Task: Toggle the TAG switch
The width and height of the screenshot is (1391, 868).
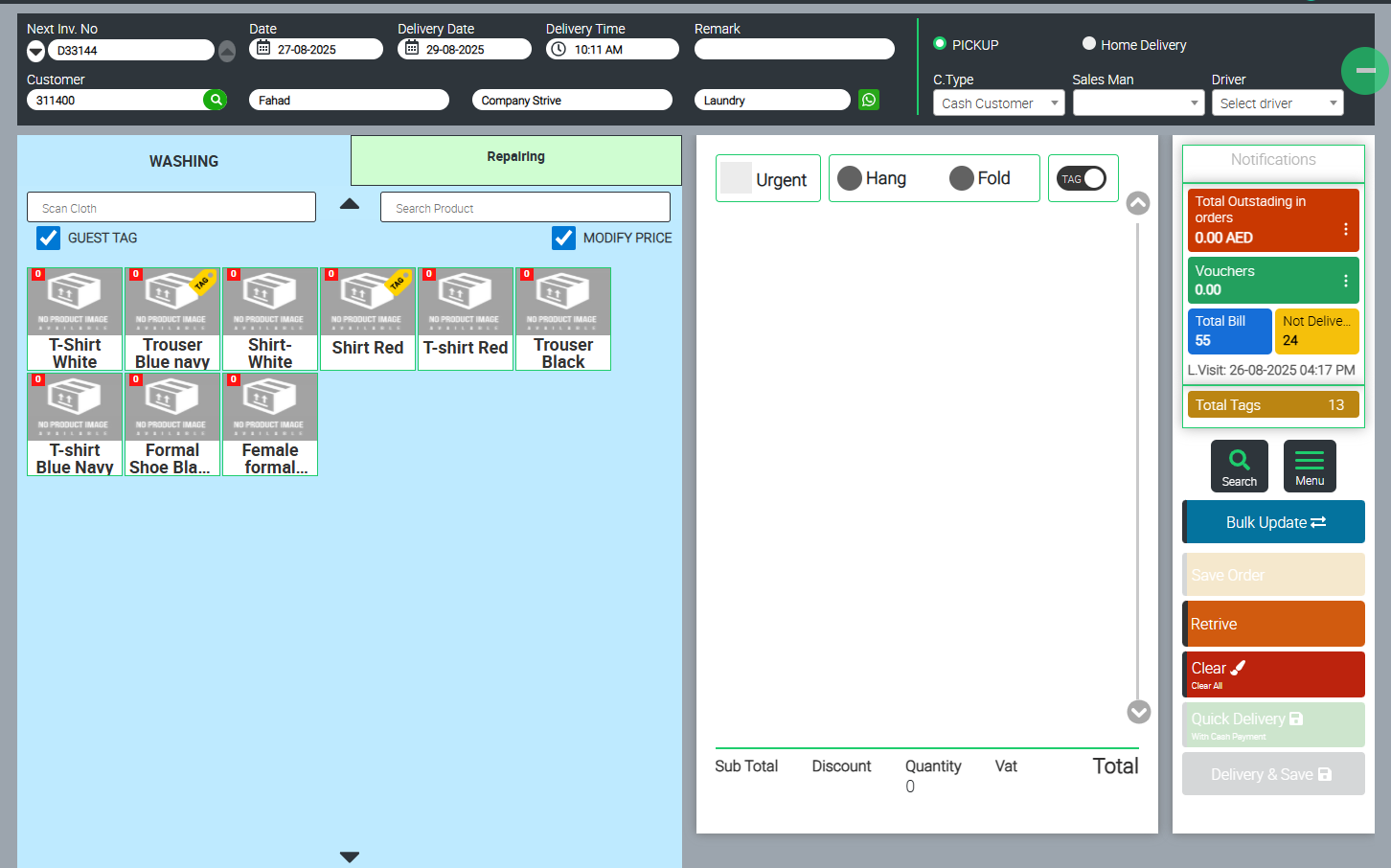Action: click(x=1082, y=178)
